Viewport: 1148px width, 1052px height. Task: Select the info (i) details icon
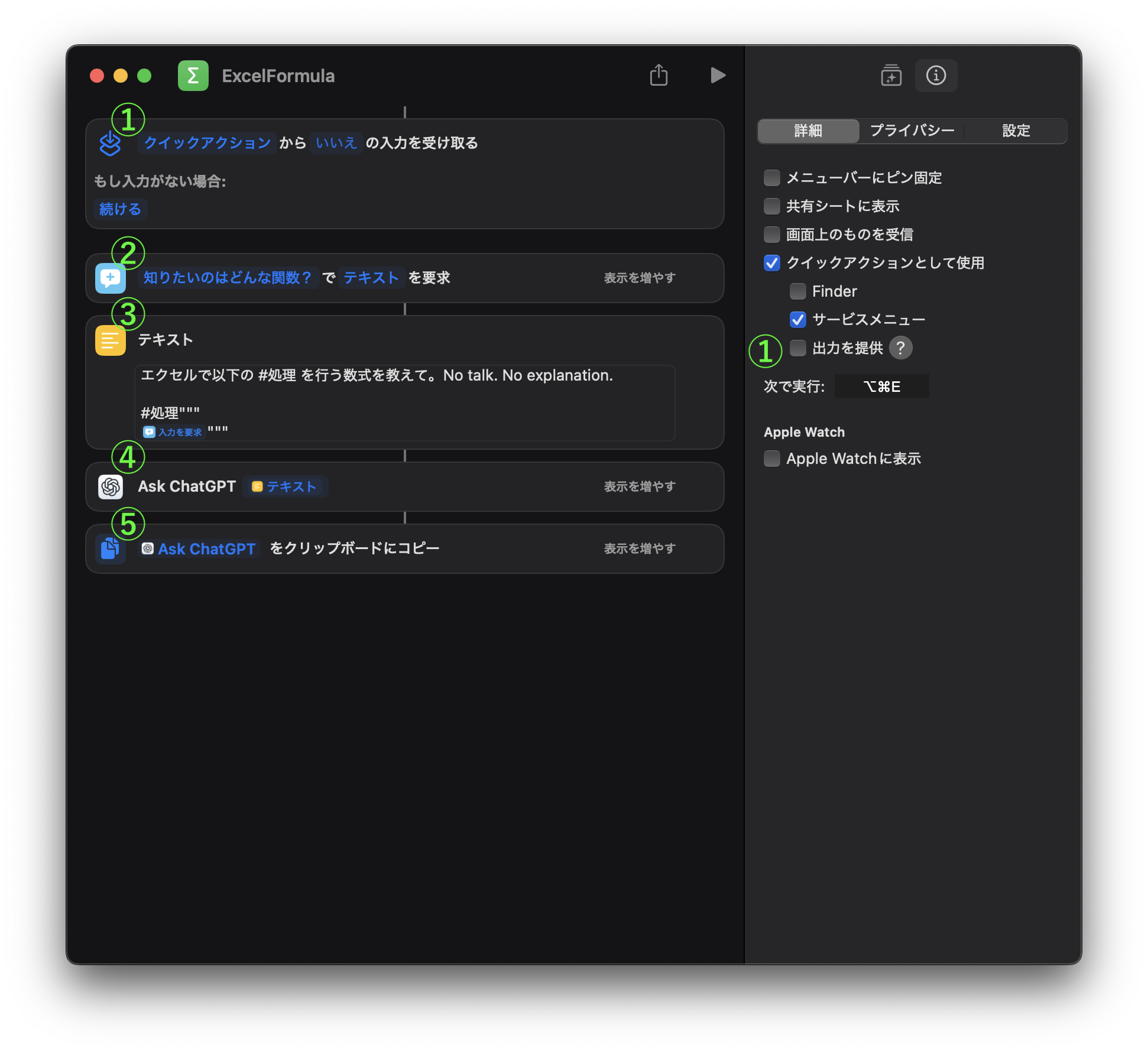click(x=936, y=75)
